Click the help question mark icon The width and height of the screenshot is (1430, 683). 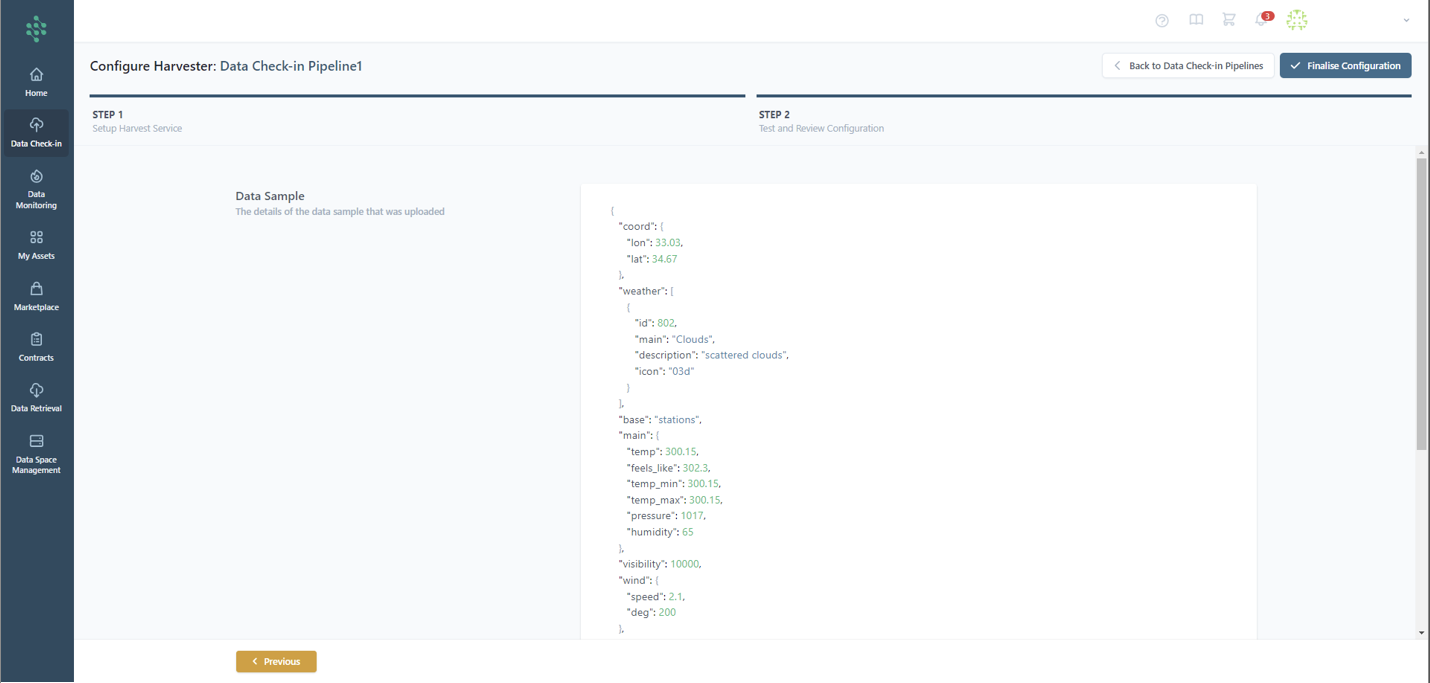coord(1162,20)
